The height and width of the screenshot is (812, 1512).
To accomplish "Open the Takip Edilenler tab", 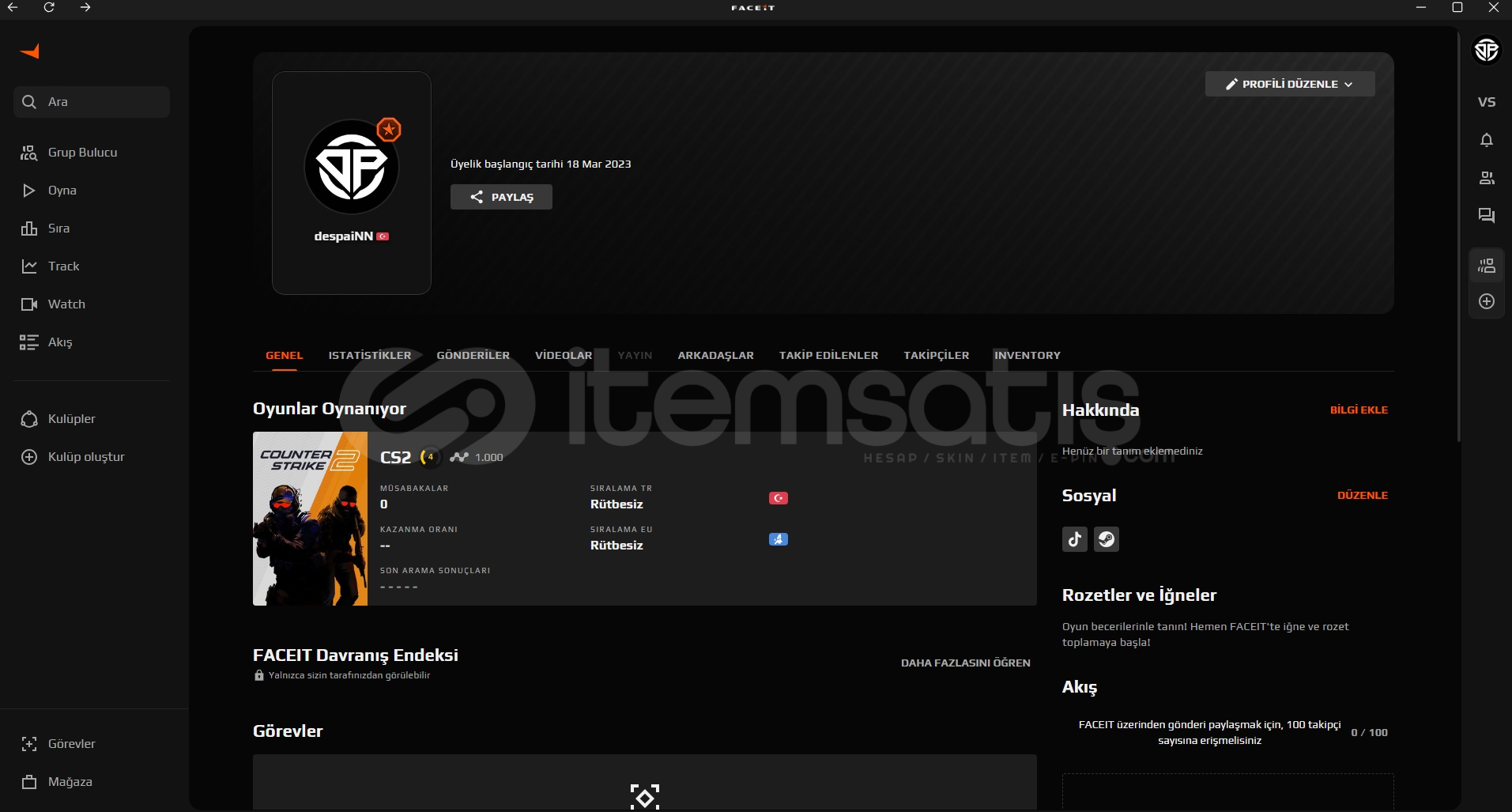I will [829, 356].
